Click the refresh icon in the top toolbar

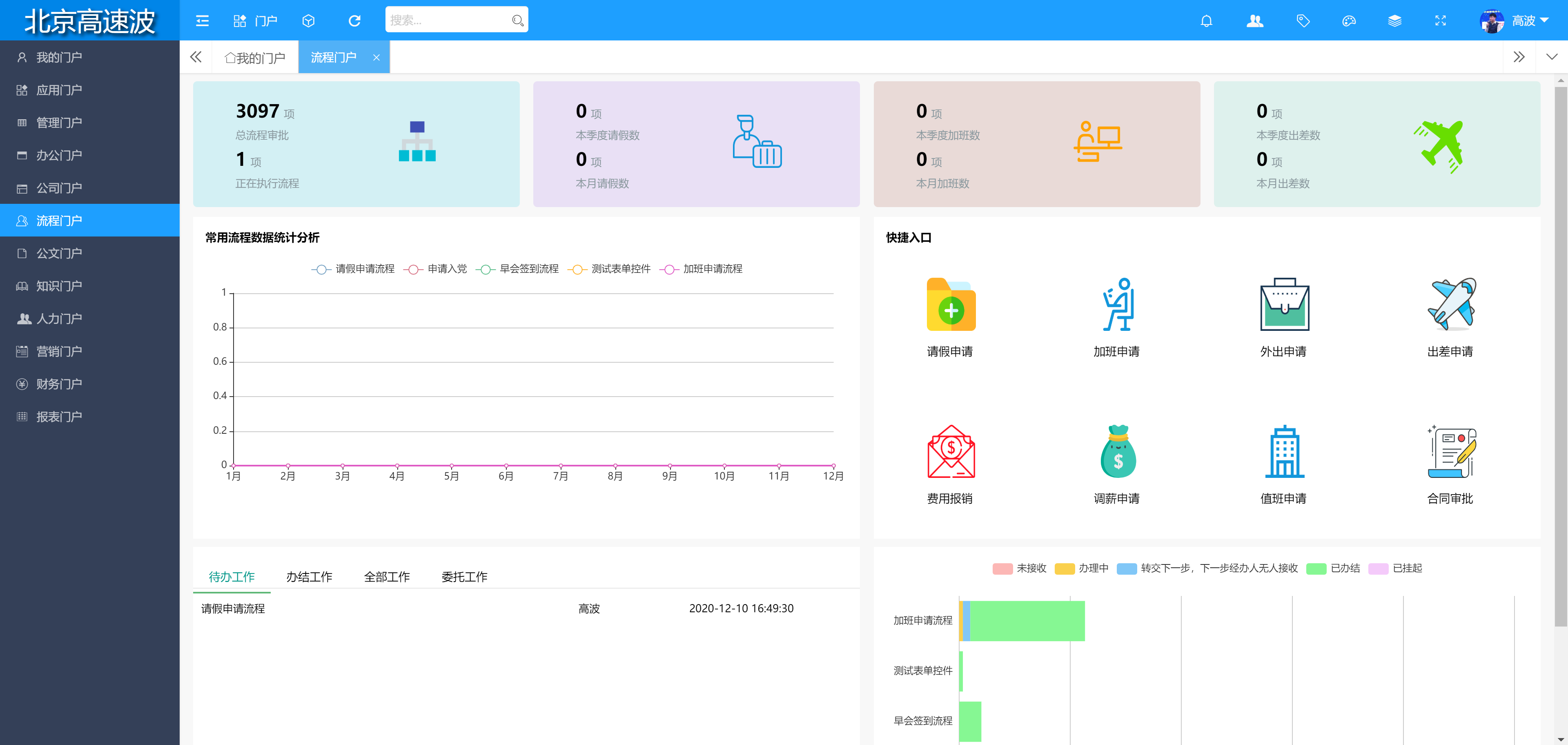(355, 20)
